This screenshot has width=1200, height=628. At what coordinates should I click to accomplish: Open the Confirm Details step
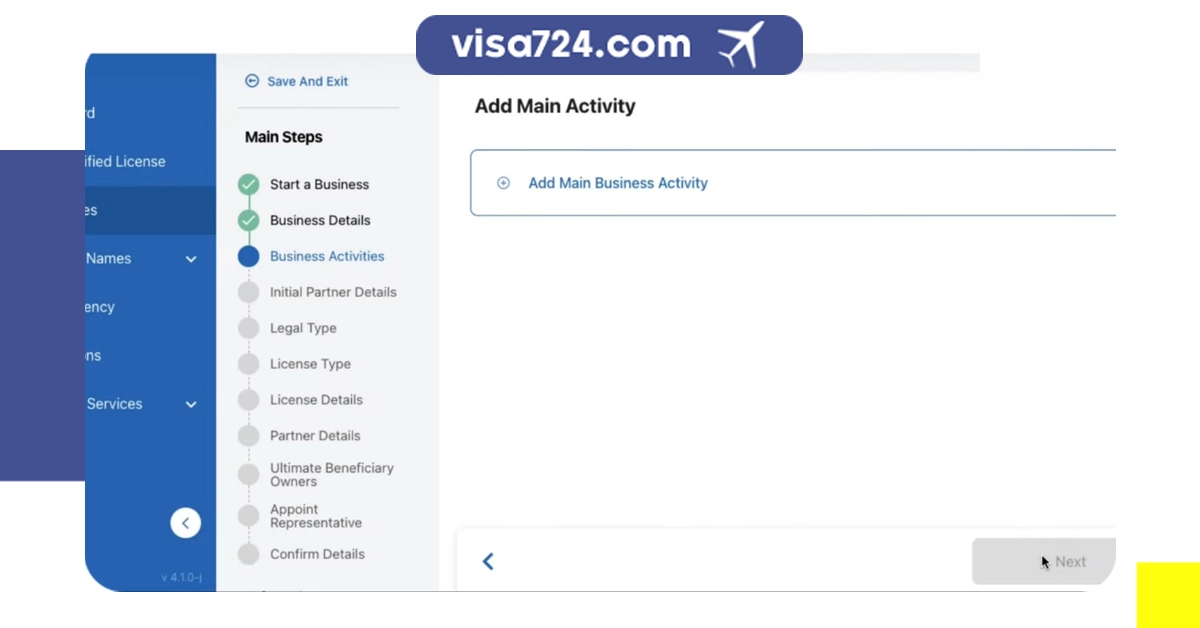317,554
